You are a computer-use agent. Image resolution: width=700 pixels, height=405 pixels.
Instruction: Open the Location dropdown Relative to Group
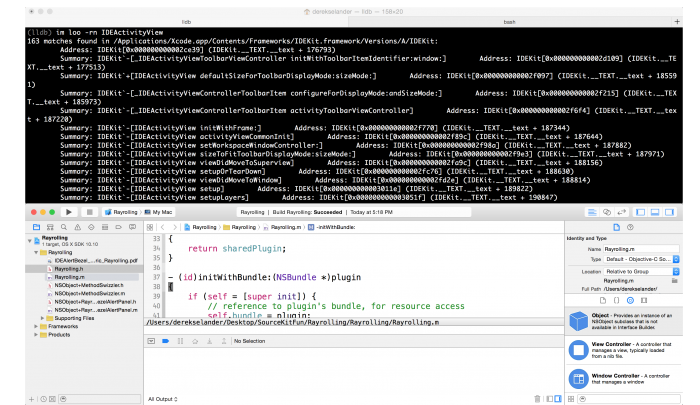(641, 271)
